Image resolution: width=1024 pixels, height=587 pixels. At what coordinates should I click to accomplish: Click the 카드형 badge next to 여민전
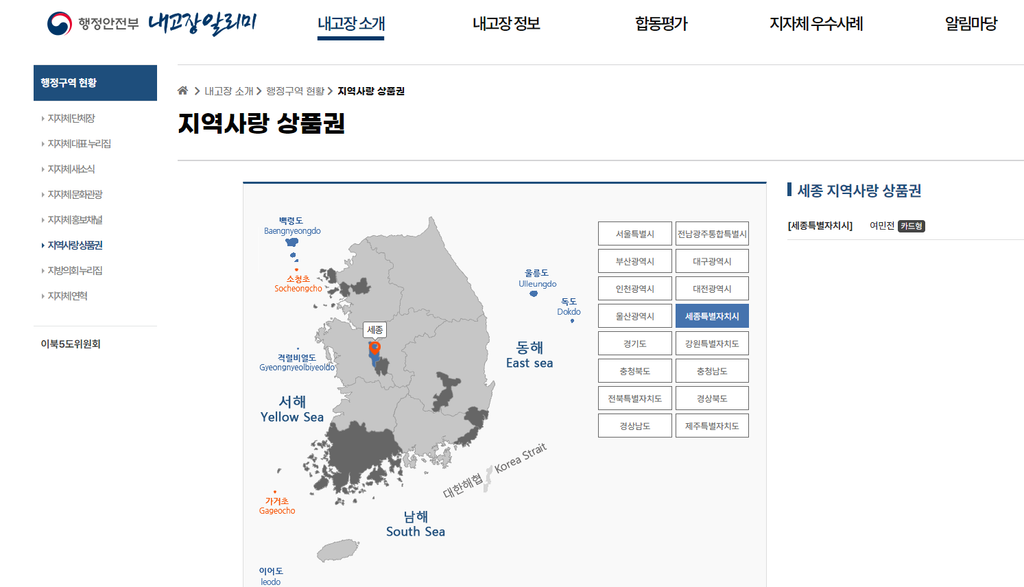(911, 226)
